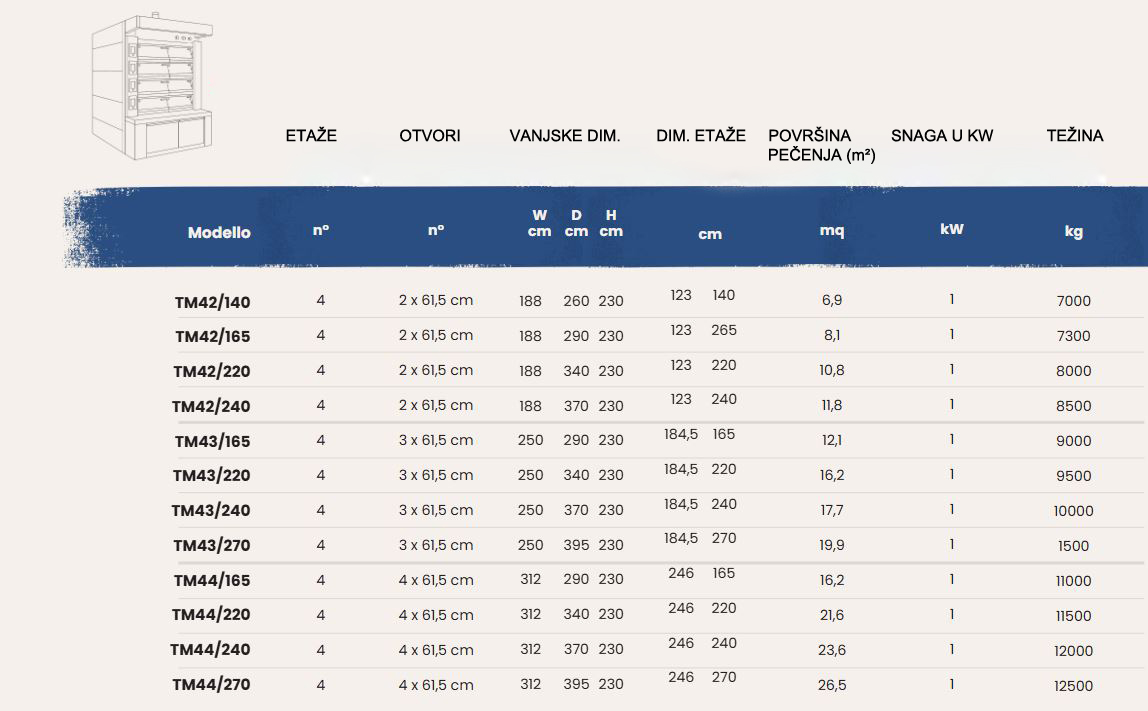Select the DIM. ETAŽE heading
The width and height of the screenshot is (1148, 711).
pos(701,136)
